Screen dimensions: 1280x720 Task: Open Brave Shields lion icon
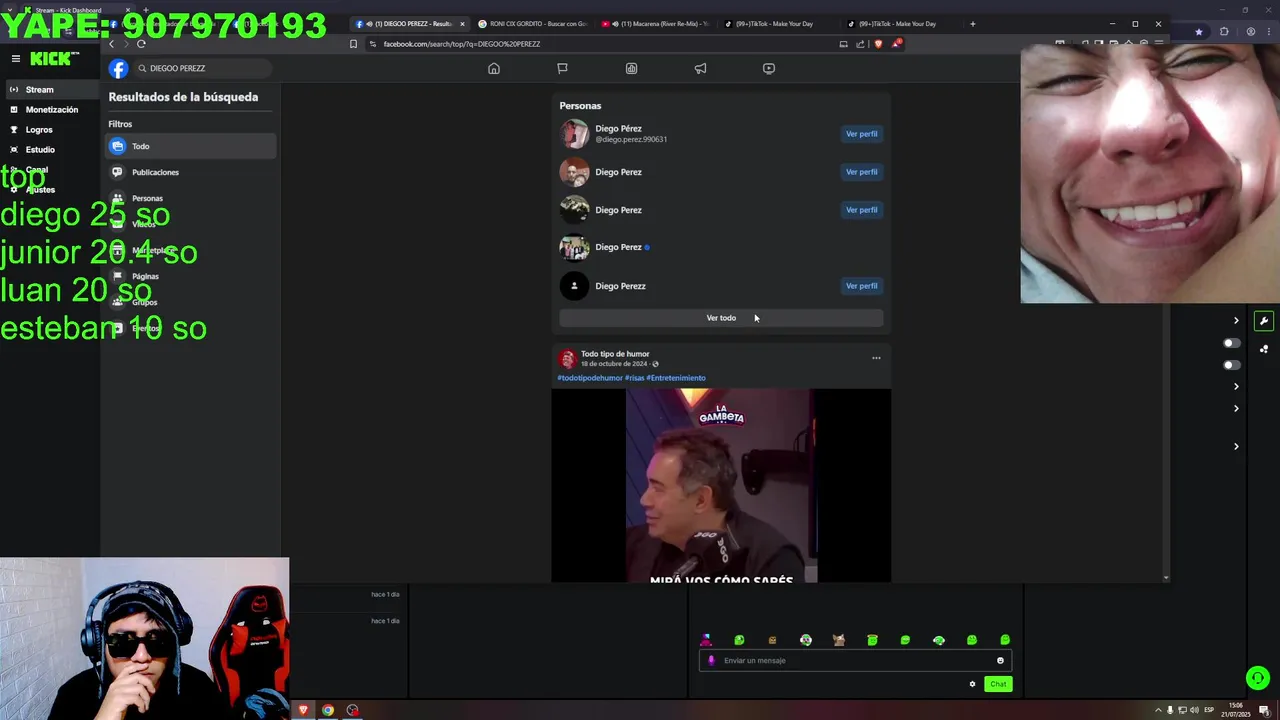click(x=878, y=44)
